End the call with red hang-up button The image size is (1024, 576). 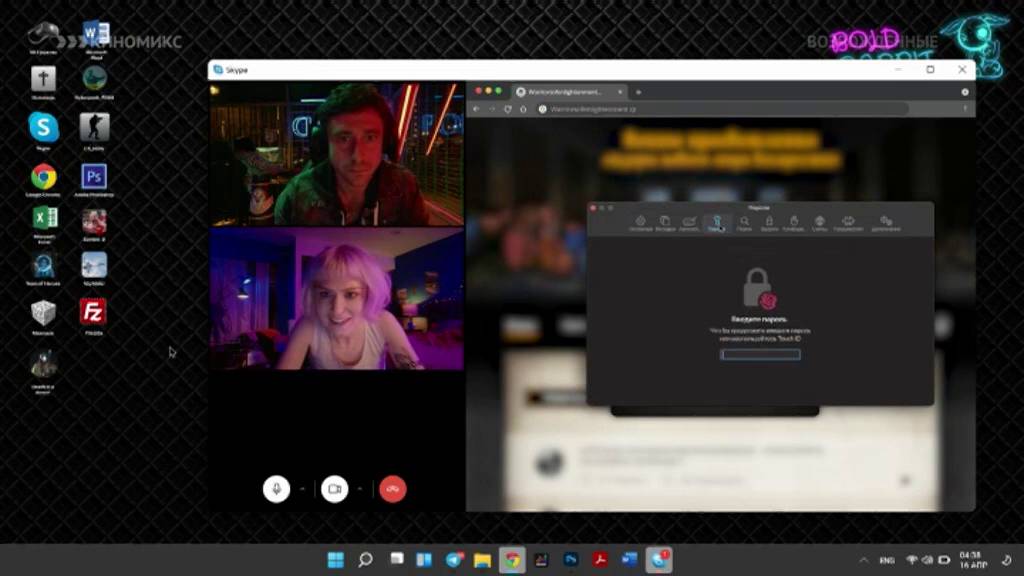pos(392,488)
